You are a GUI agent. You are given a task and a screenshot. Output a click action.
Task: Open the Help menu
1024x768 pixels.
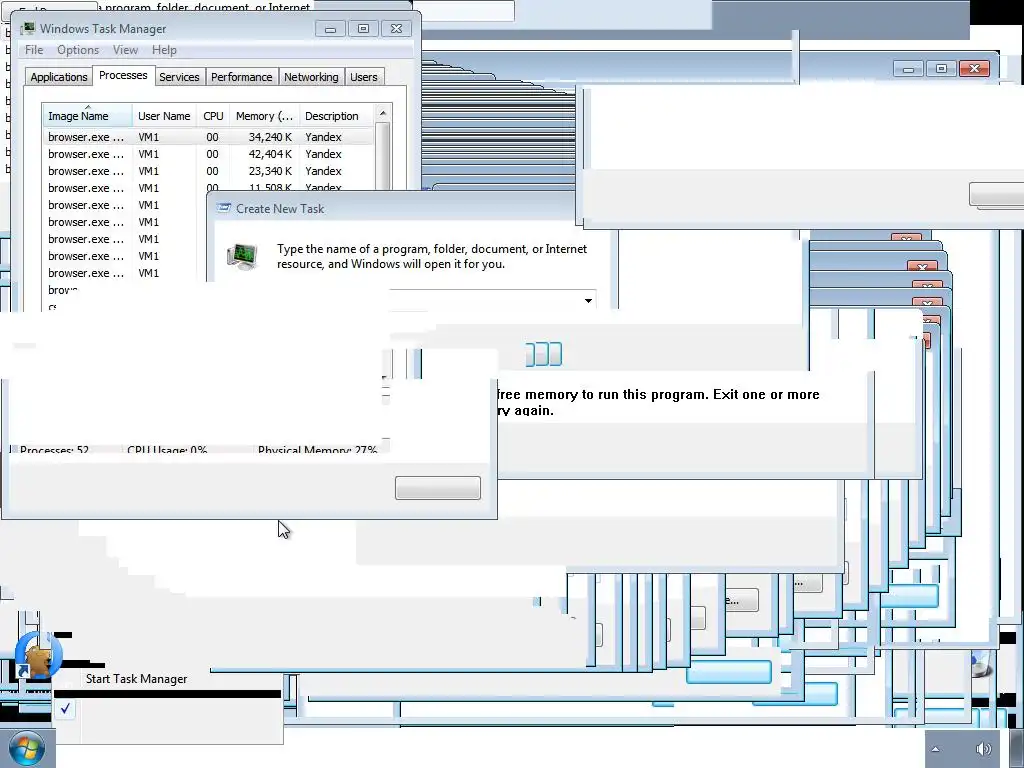coord(164,50)
